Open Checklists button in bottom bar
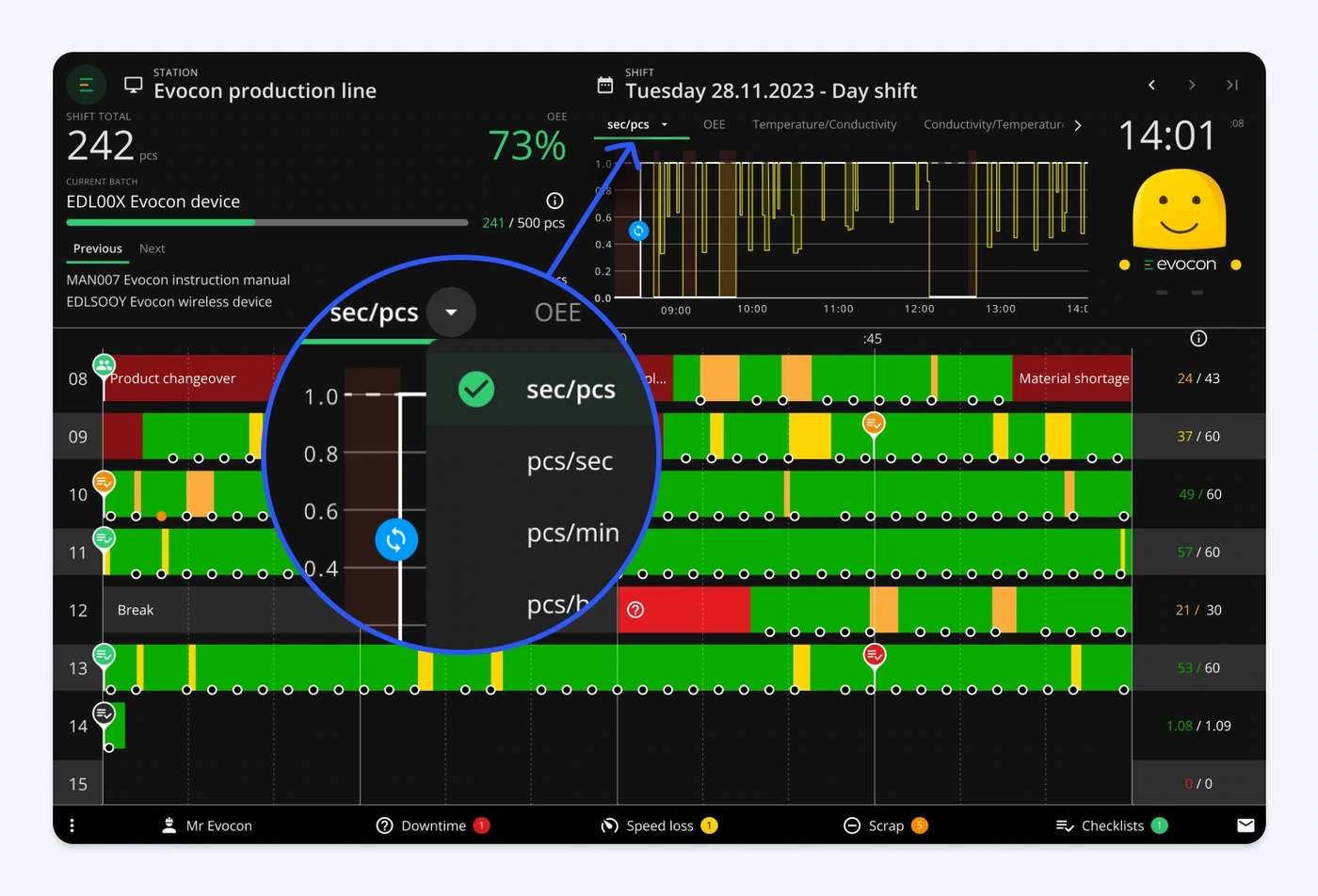Screen dimensions: 1318x896 [x=1112, y=825]
